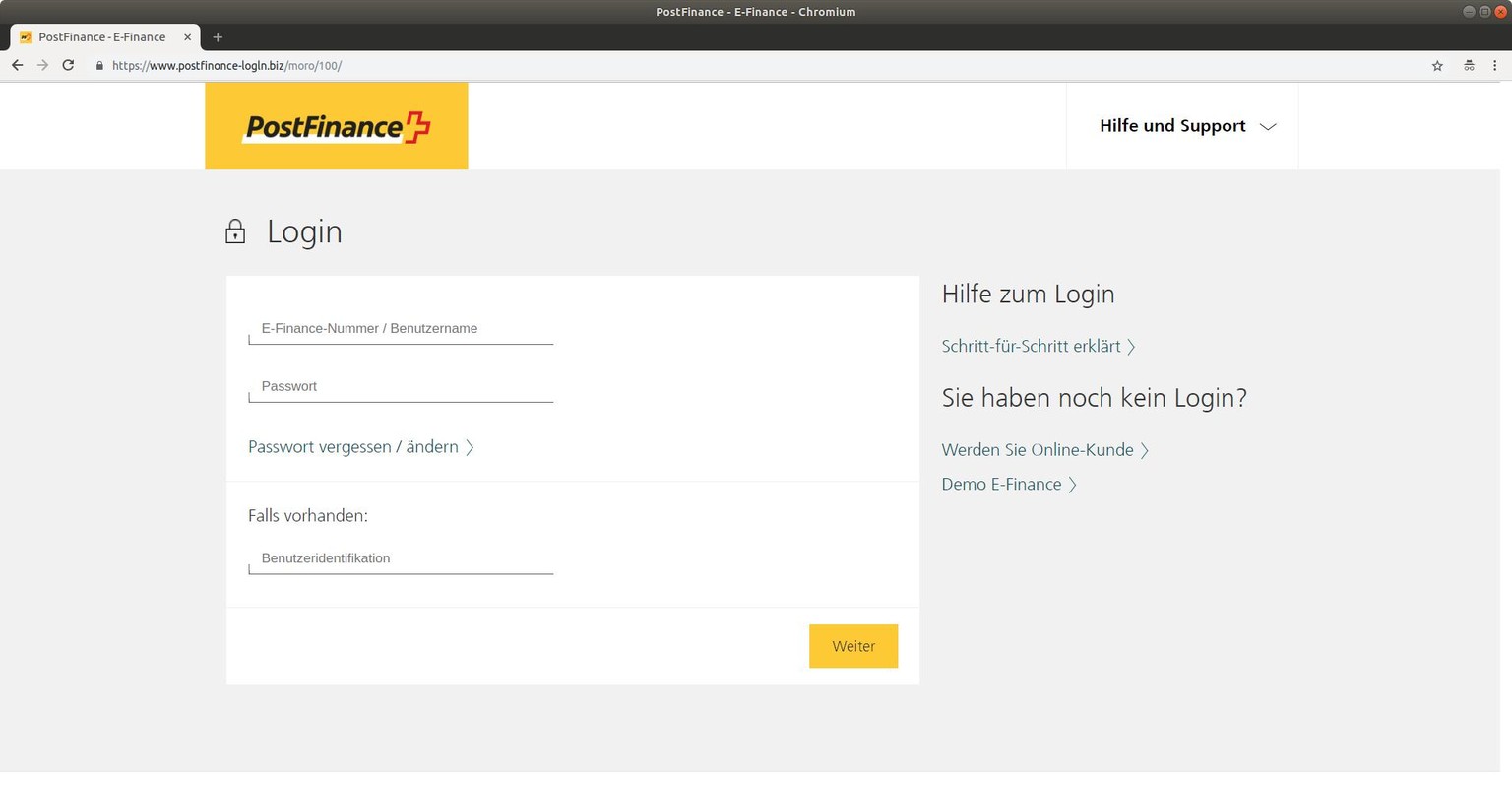The width and height of the screenshot is (1512, 787).
Task: Maximize the Chromium window
Action: coord(1484,12)
